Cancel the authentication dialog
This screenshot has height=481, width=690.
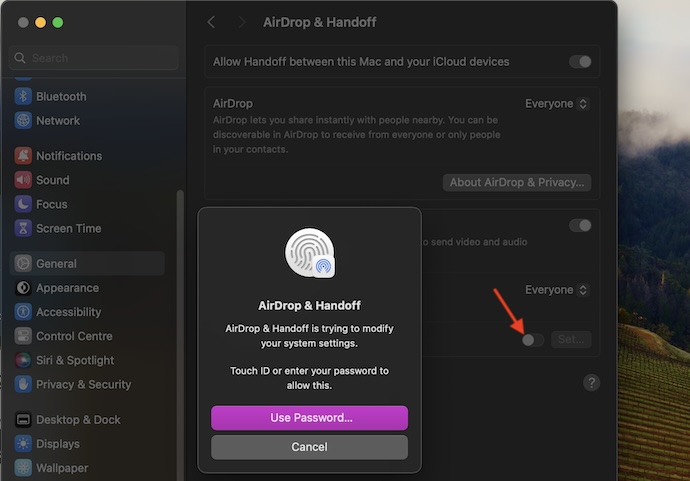tap(309, 447)
